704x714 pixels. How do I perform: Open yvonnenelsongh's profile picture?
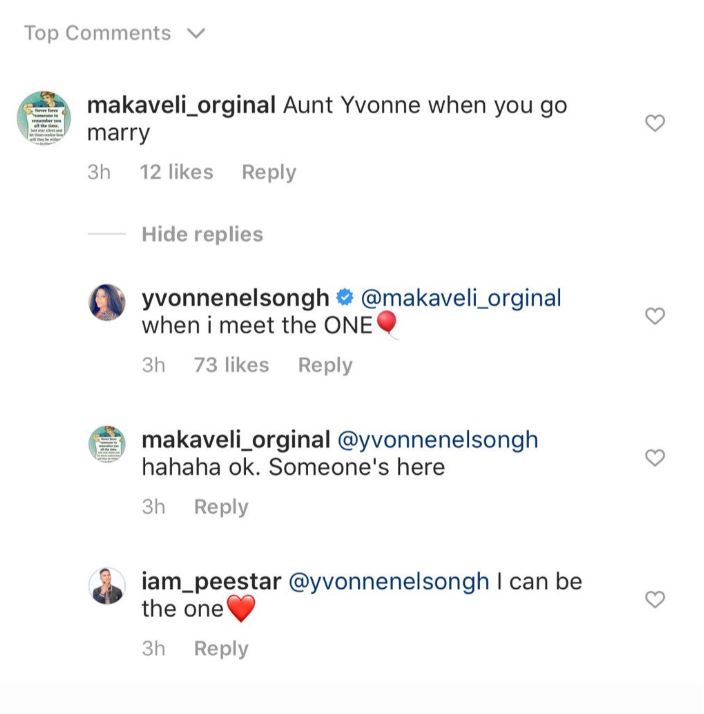[107, 302]
